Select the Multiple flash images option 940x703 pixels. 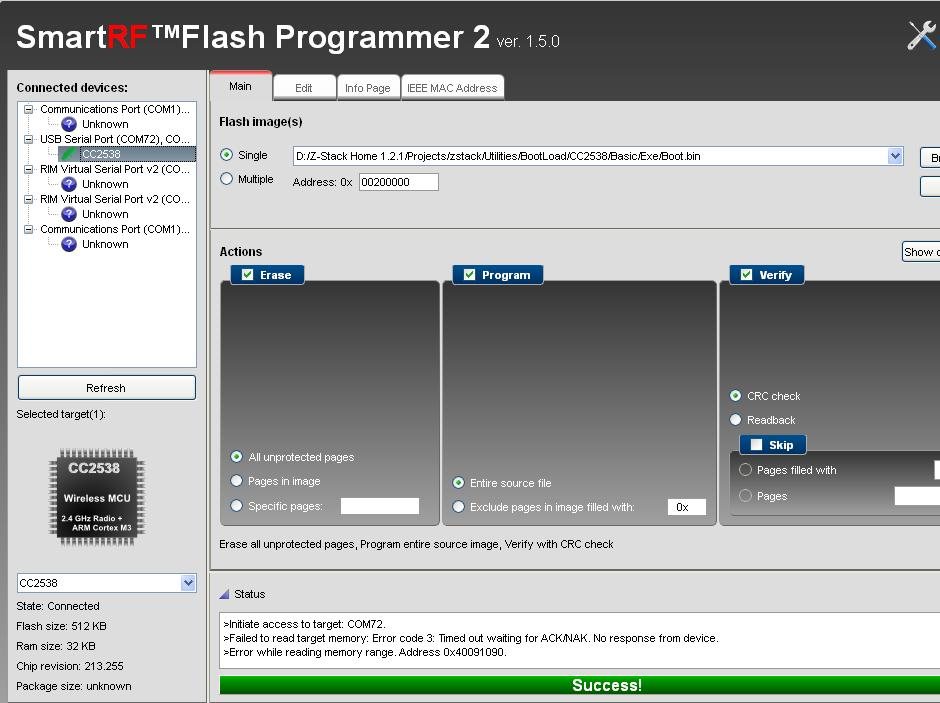pyautogui.click(x=227, y=179)
